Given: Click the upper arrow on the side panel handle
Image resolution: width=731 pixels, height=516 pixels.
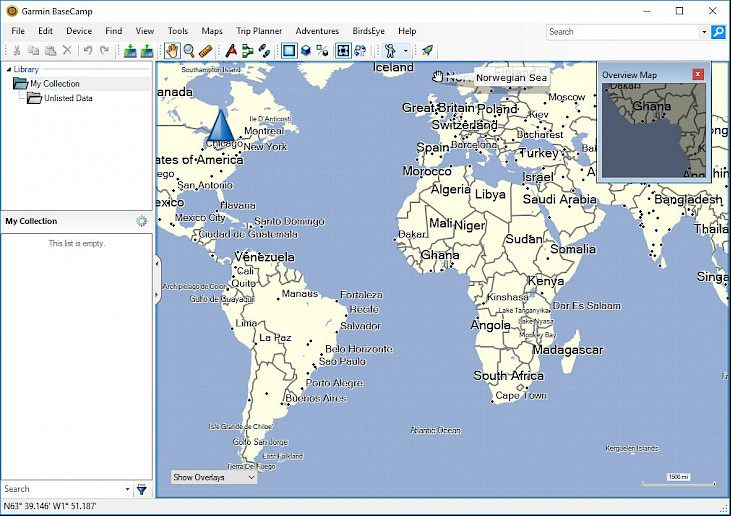Looking at the screenshot, I should click(157, 264).
